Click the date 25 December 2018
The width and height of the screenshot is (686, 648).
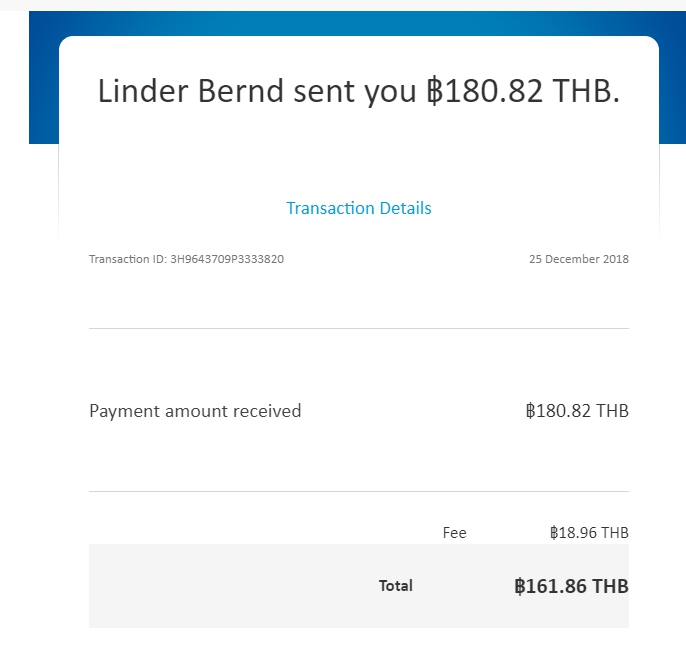[578, 259]
